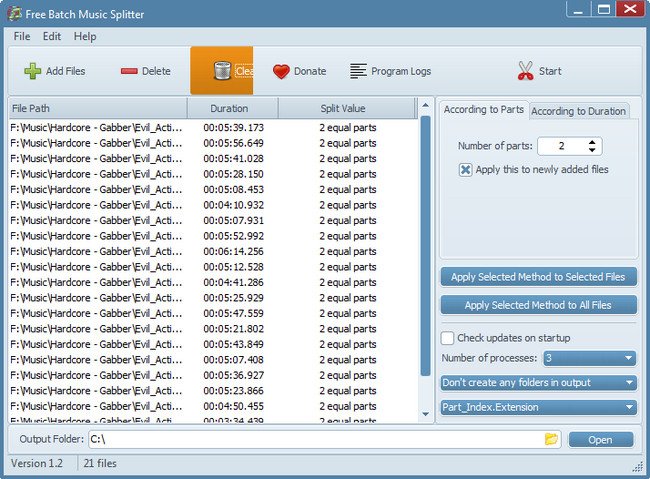Click the window resize grip icon
The width and height of the screenshot is (650, 479).
click(x=637, y=467)
